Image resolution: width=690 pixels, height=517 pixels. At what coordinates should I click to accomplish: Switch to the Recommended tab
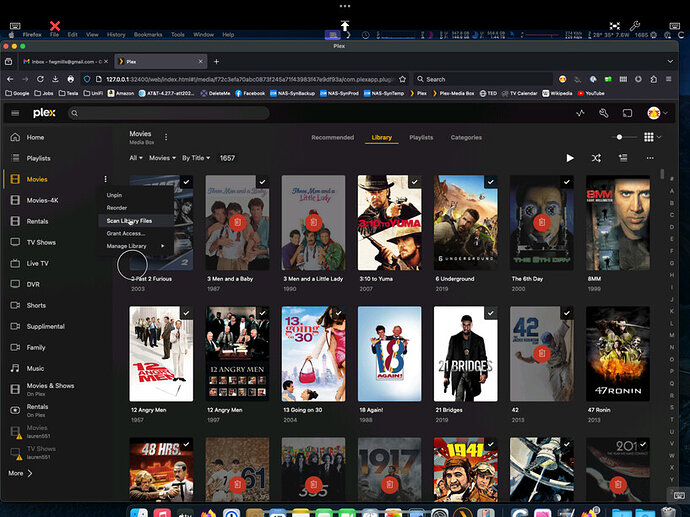pyautogui.click(x=332, y=137)
